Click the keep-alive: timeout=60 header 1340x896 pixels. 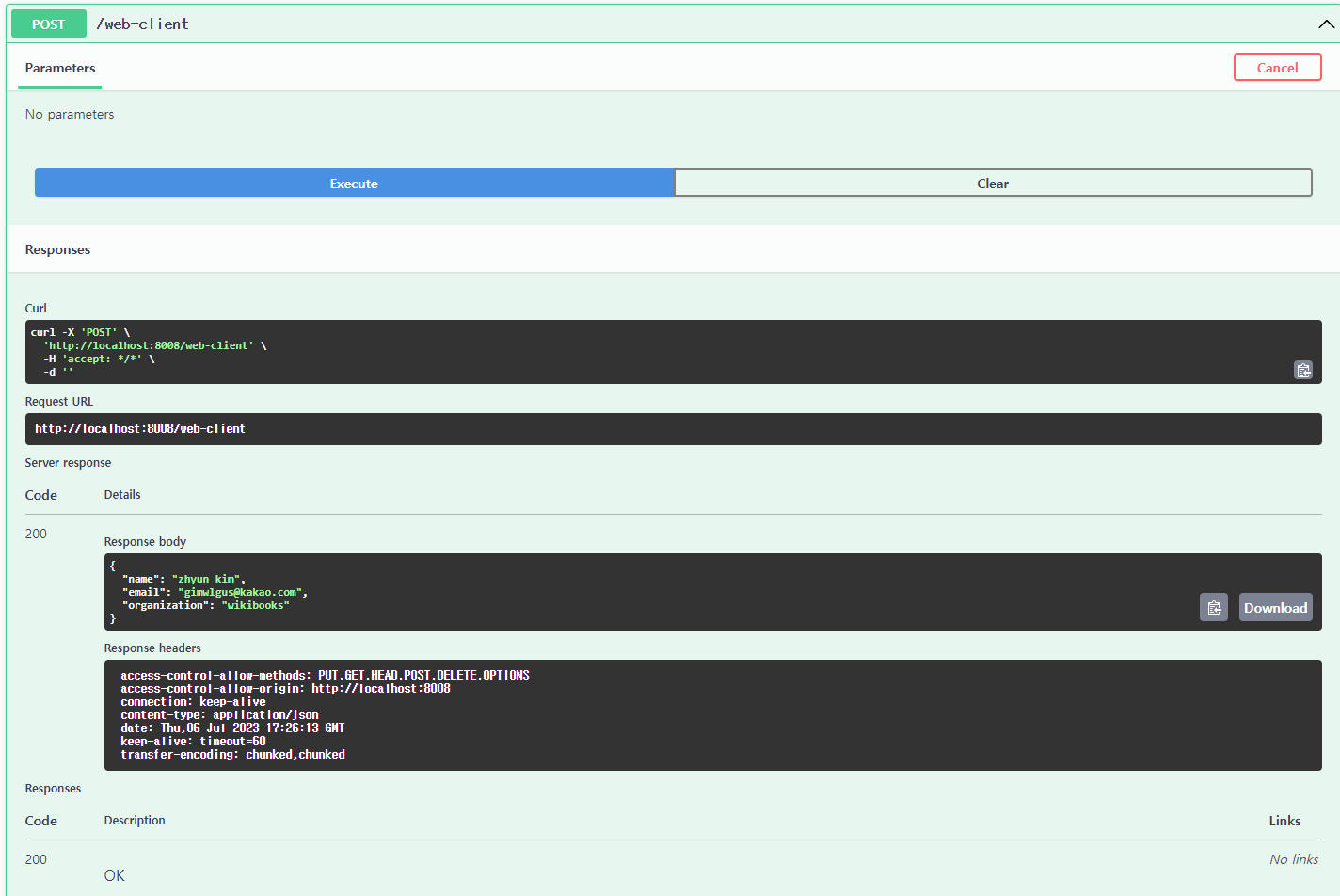[193, 741]
